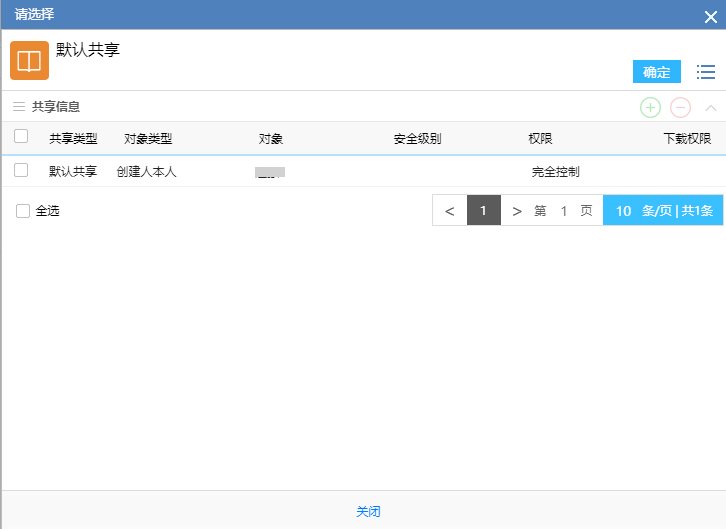Go to the previous page arrow
726x529 pixels.
450,211
